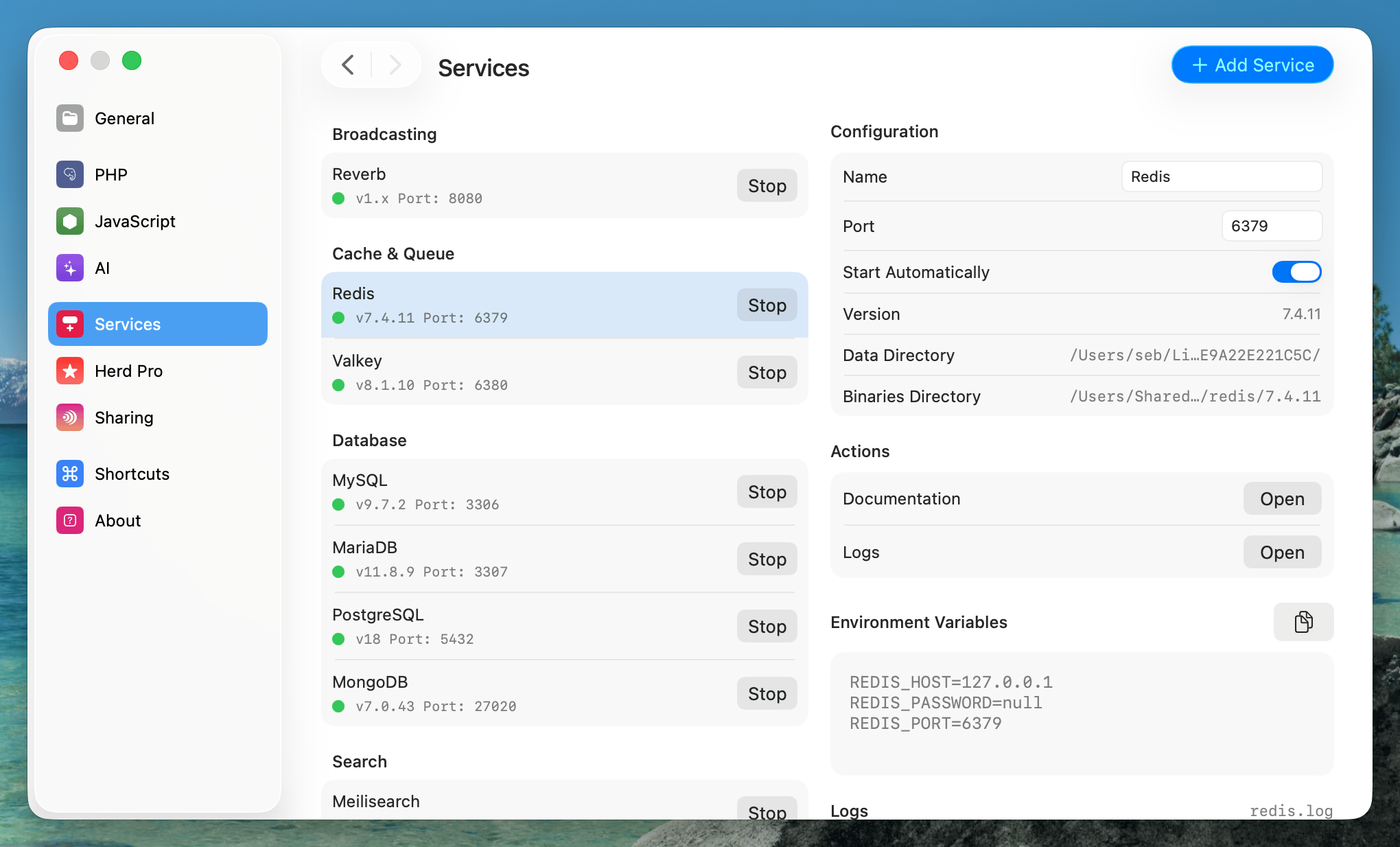Select the MySQL service row
The width and height of the screenshot is (1400, 847).
coord(564,491)
